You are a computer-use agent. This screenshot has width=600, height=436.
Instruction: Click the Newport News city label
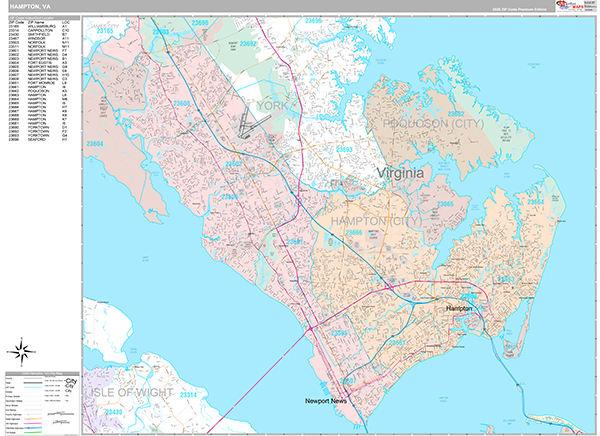point(326,401)
